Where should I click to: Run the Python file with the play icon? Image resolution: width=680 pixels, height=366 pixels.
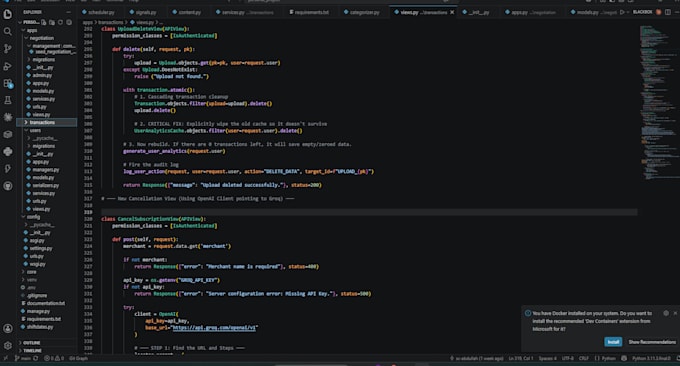[x=622, y=12]
